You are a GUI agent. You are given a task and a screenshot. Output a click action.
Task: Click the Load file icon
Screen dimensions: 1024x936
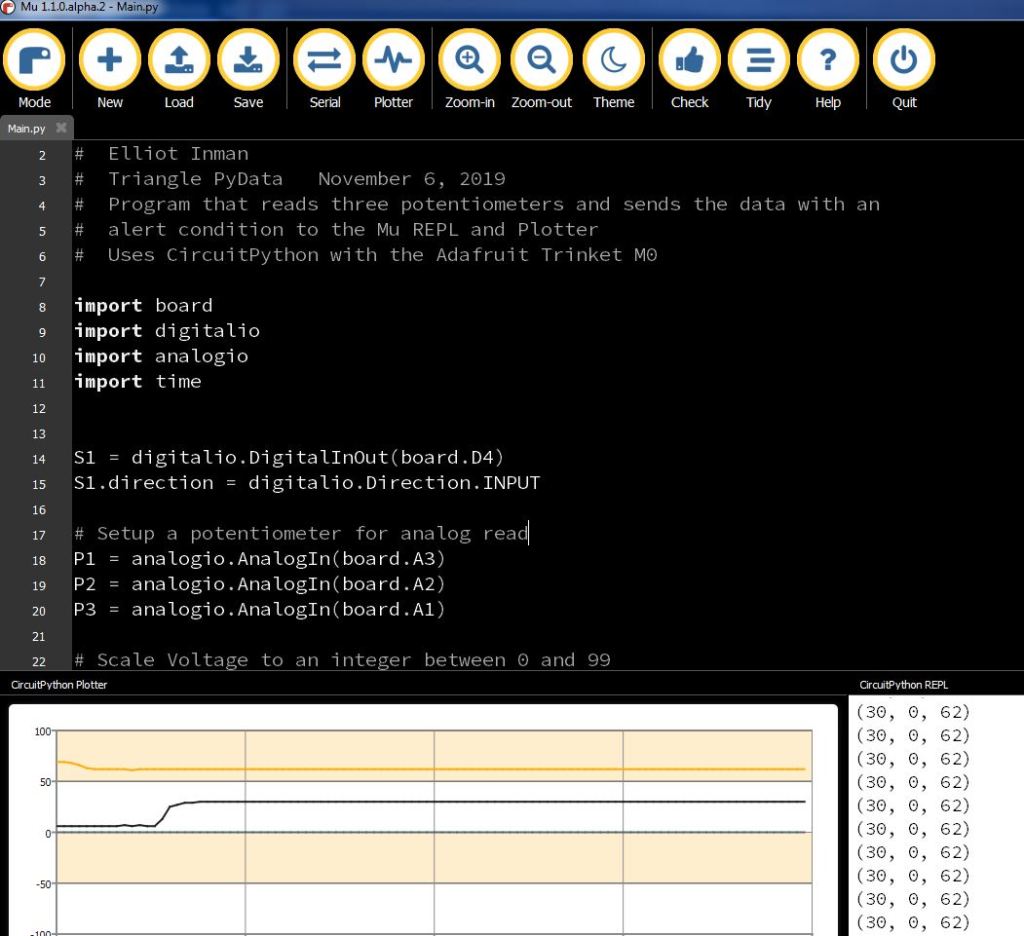[x=179, y=62]
